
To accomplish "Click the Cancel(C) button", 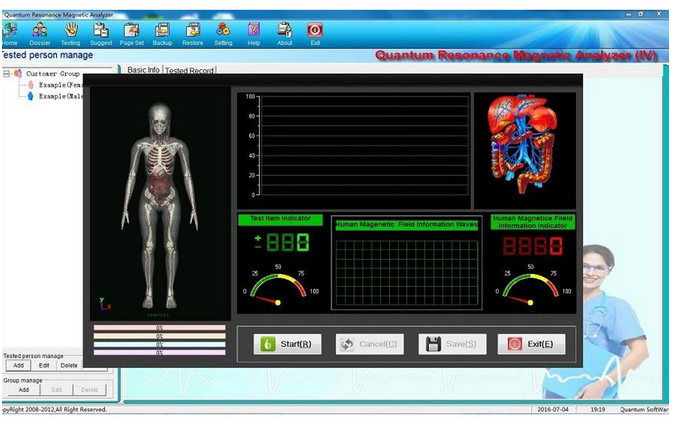I will coord(370,344).
